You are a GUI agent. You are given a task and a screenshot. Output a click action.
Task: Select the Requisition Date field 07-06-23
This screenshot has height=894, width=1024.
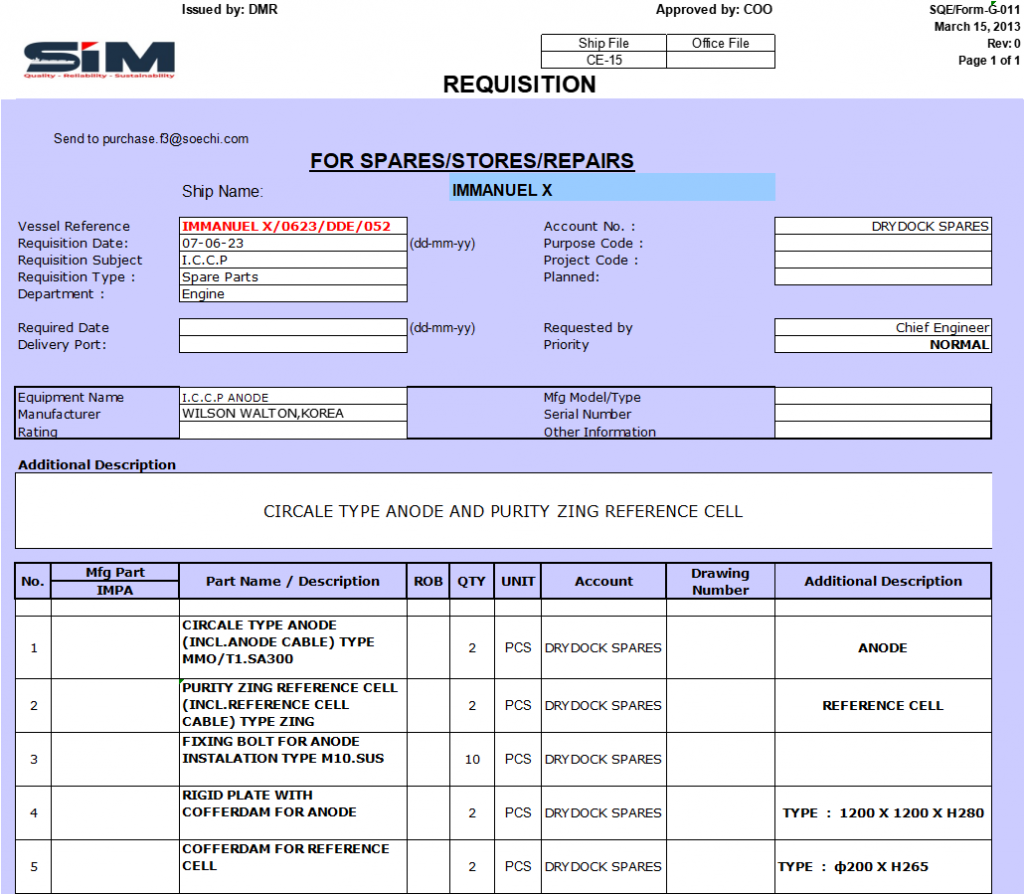pyautogui.click(x=293, y=243)
